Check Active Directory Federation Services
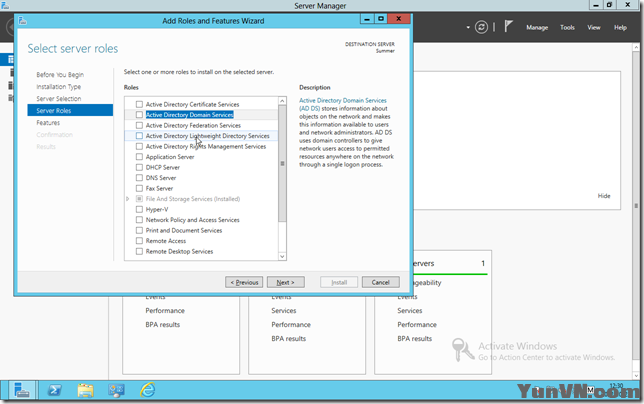The height and width of the screenshot is (404, 644). (x=139, y=125)
